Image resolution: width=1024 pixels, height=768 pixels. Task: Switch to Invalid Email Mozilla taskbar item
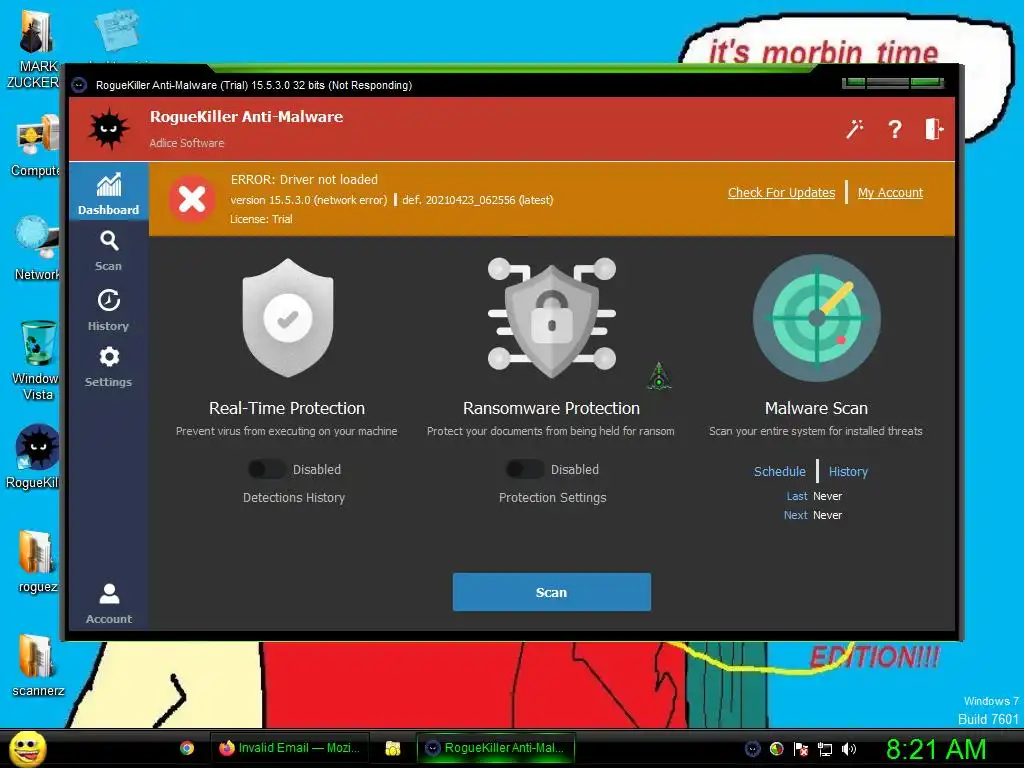289,748
